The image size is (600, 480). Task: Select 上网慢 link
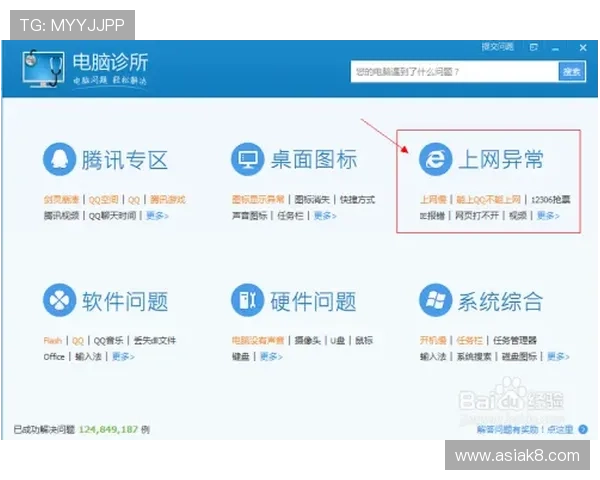point(434,199)
